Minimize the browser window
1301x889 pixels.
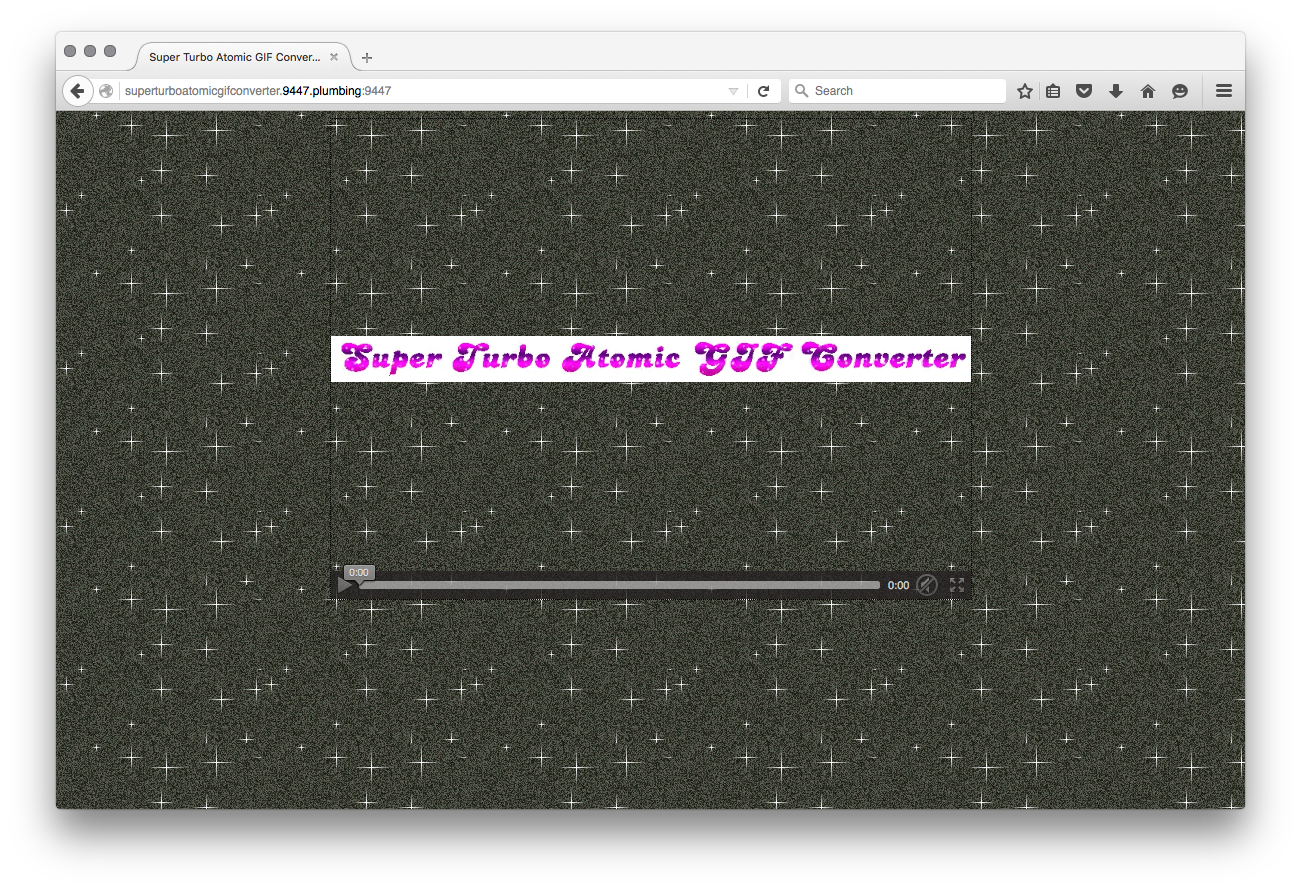pyautogui.click(x=90, y=51)
